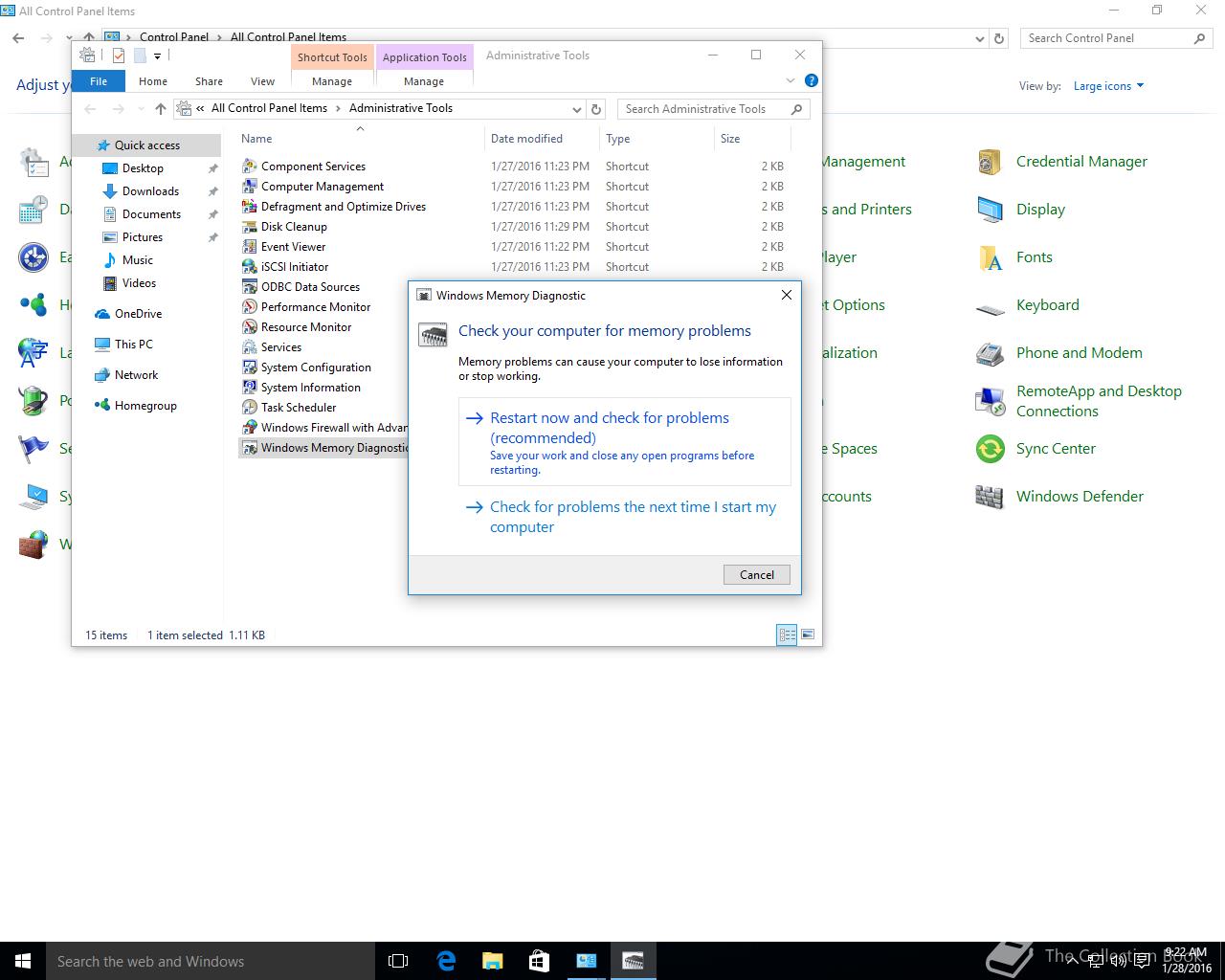
Task: Open Task View on taskbar
Action: point(398,961)
